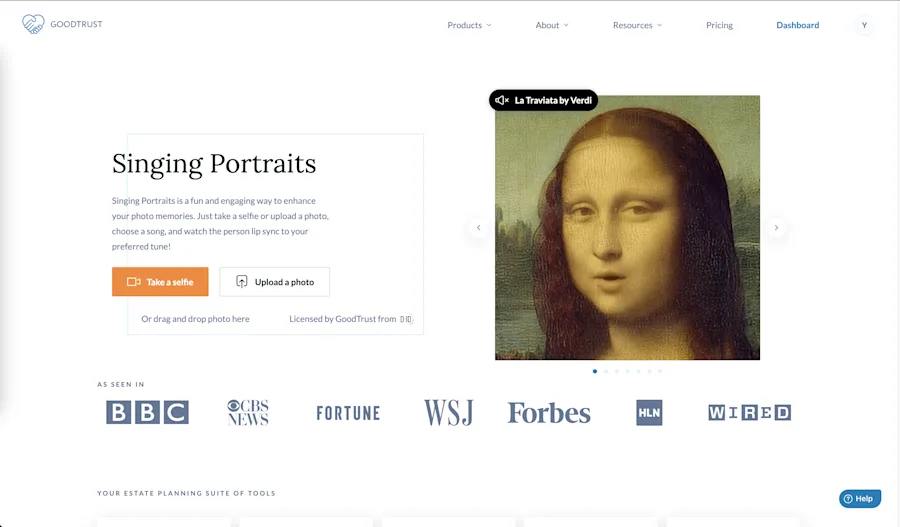Image resolution: width=900 pixels, height=527 pixels.
Task: Open the Help chat button
Action: pyautogui.click(x=860, y=498)
